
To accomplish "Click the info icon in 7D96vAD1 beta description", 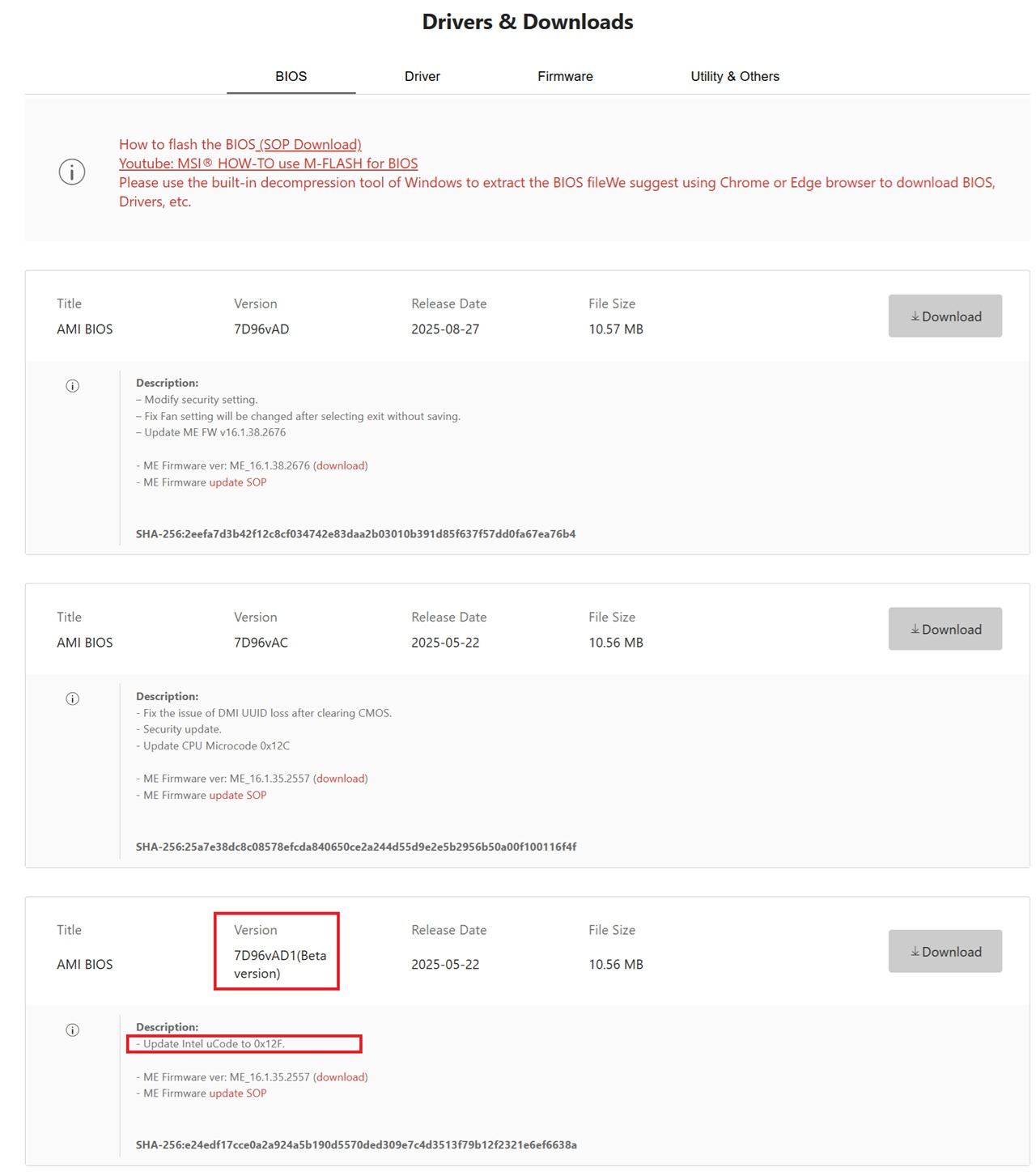I will tap(72, 1030).
